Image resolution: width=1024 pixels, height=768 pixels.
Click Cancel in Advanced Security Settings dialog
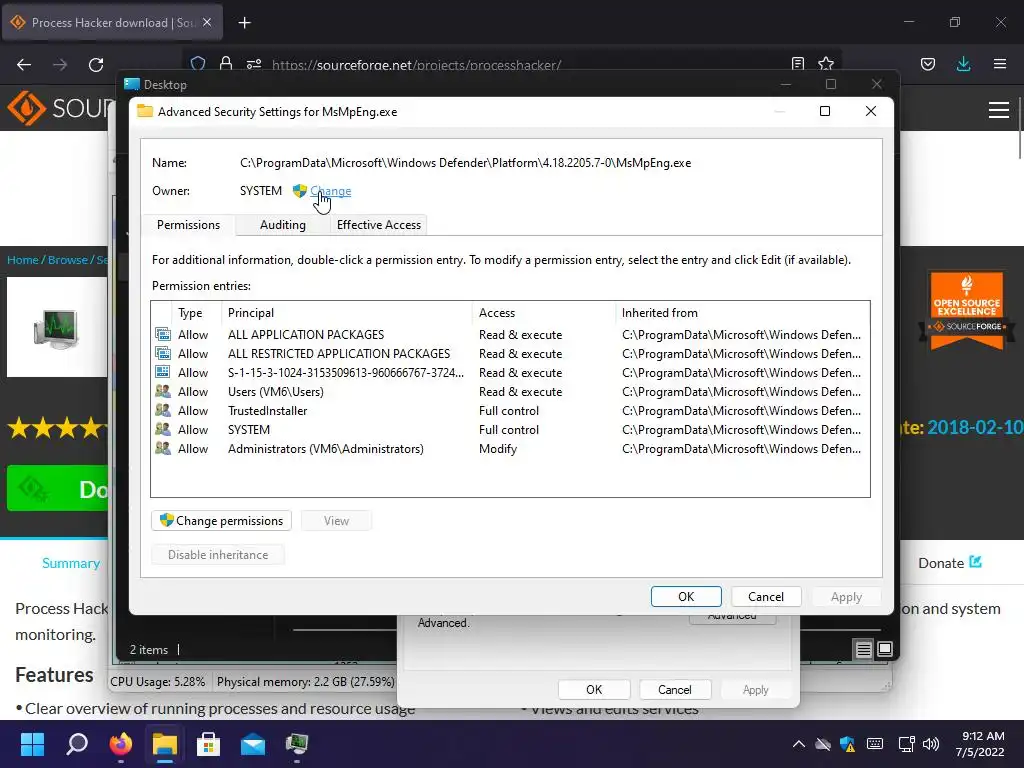coord(765,596)
